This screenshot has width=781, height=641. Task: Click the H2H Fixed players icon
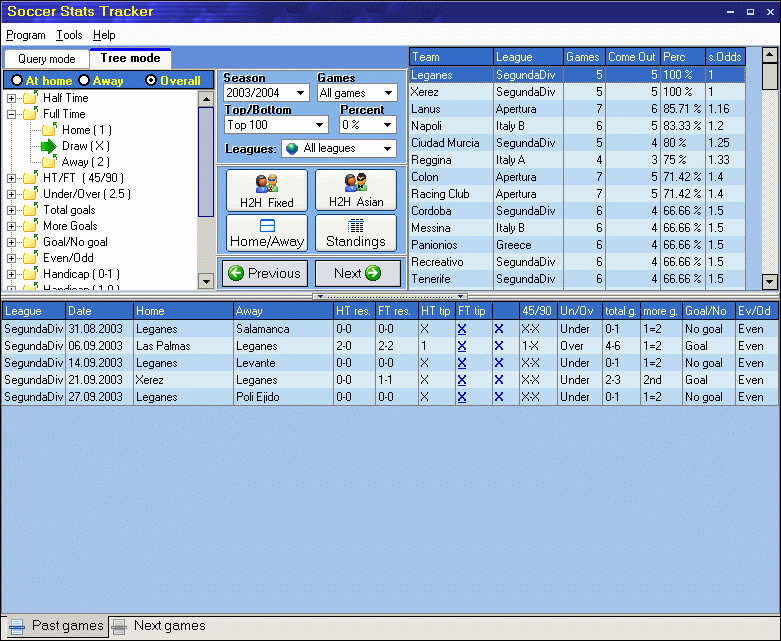[266, 183]
